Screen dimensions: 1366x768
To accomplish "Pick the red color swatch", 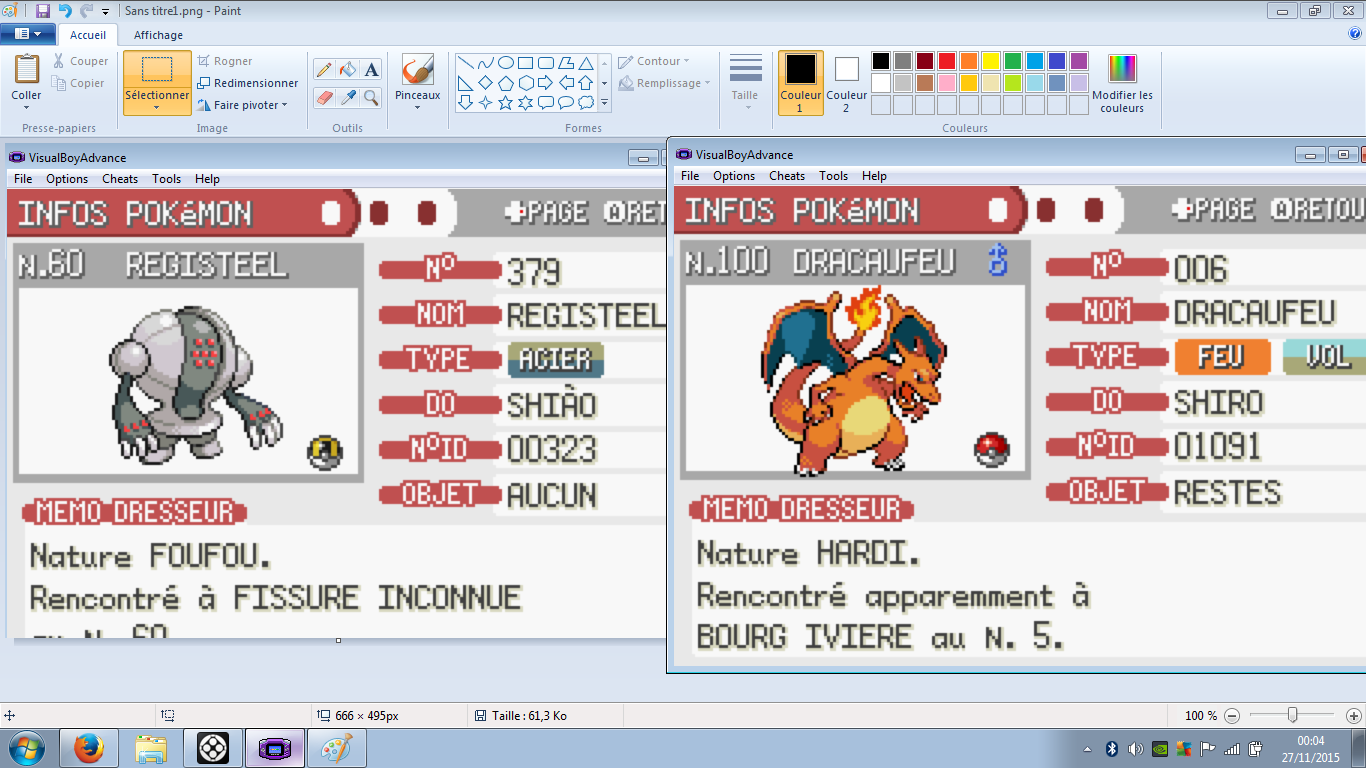I will coord(946,61).
